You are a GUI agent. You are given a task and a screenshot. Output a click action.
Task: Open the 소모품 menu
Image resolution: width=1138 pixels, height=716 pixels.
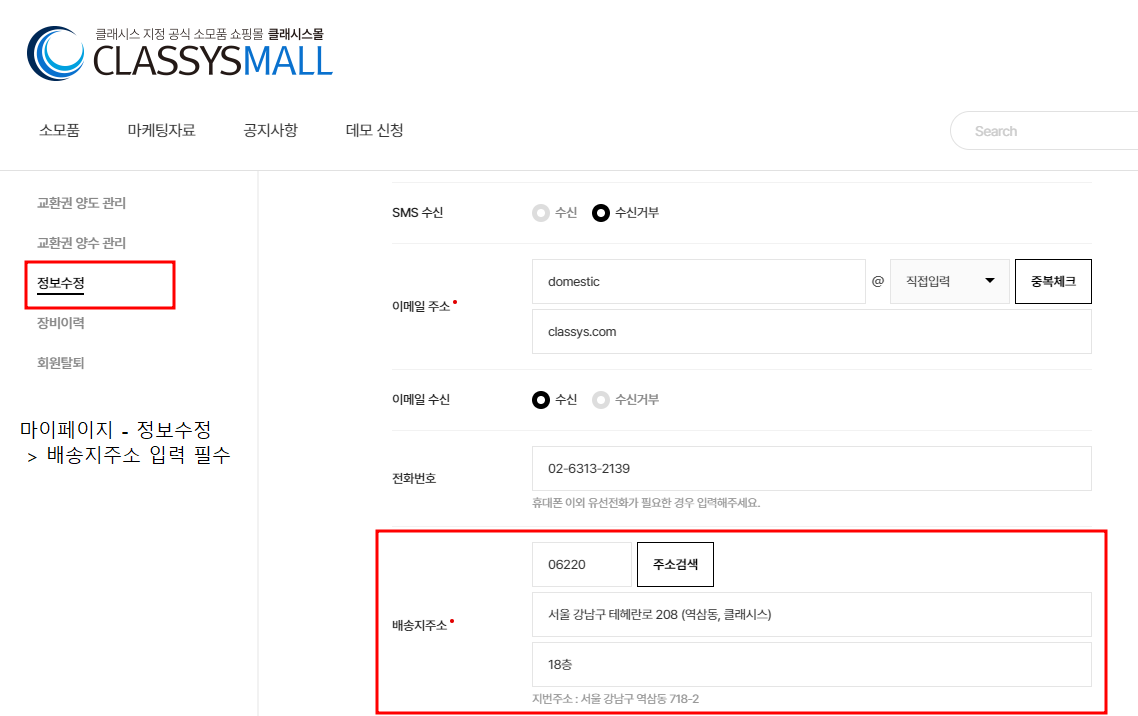pyautogui.click(x=59, y=130)
